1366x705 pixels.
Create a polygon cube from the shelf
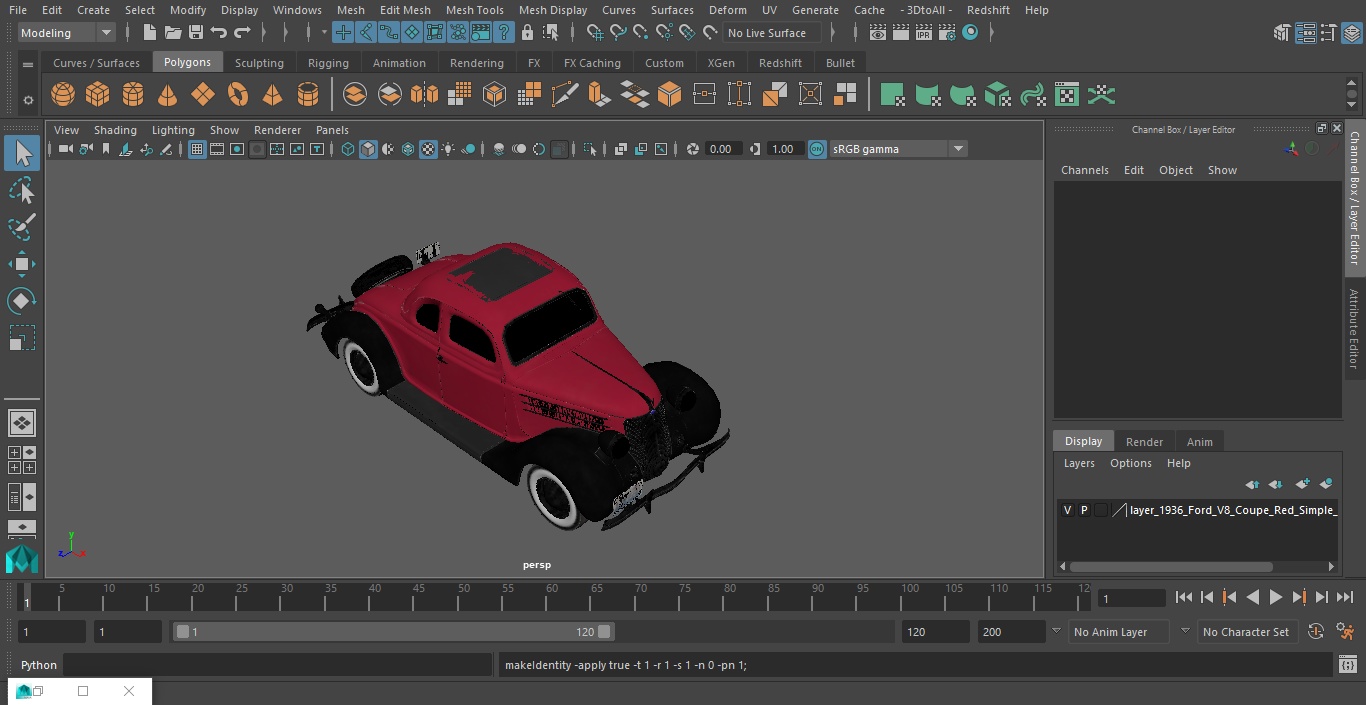coord(98,95)
